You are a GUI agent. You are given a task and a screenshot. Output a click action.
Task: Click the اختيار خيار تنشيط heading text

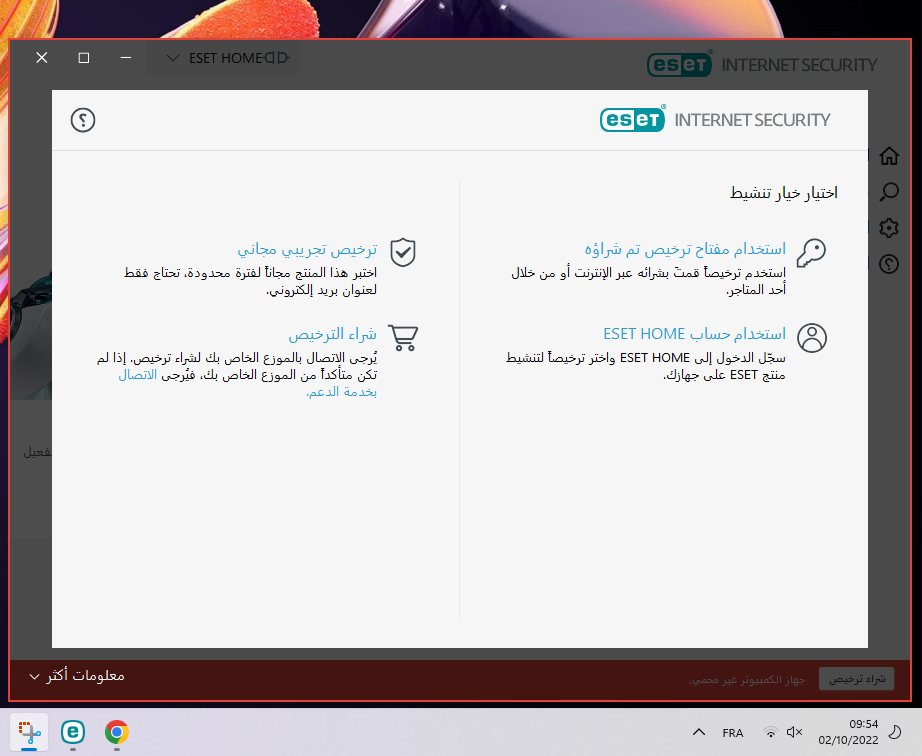(x=784, y=193)
